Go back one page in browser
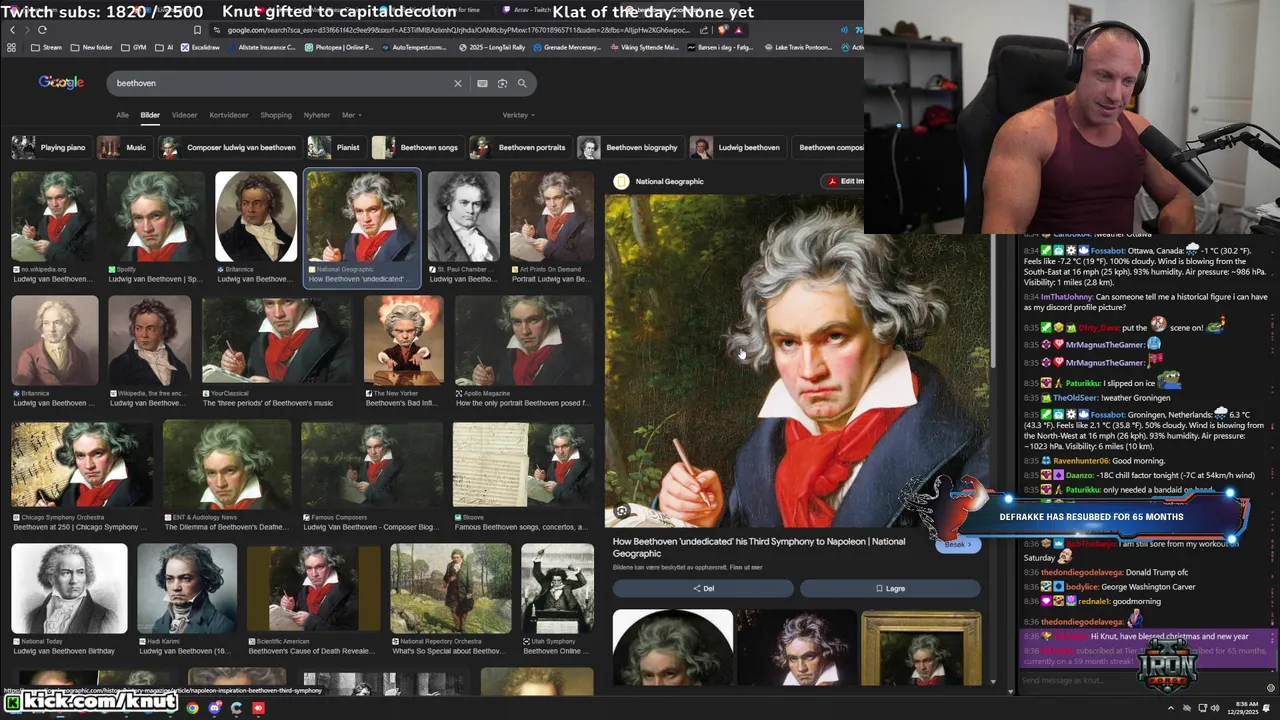 [x=12, y=30]
